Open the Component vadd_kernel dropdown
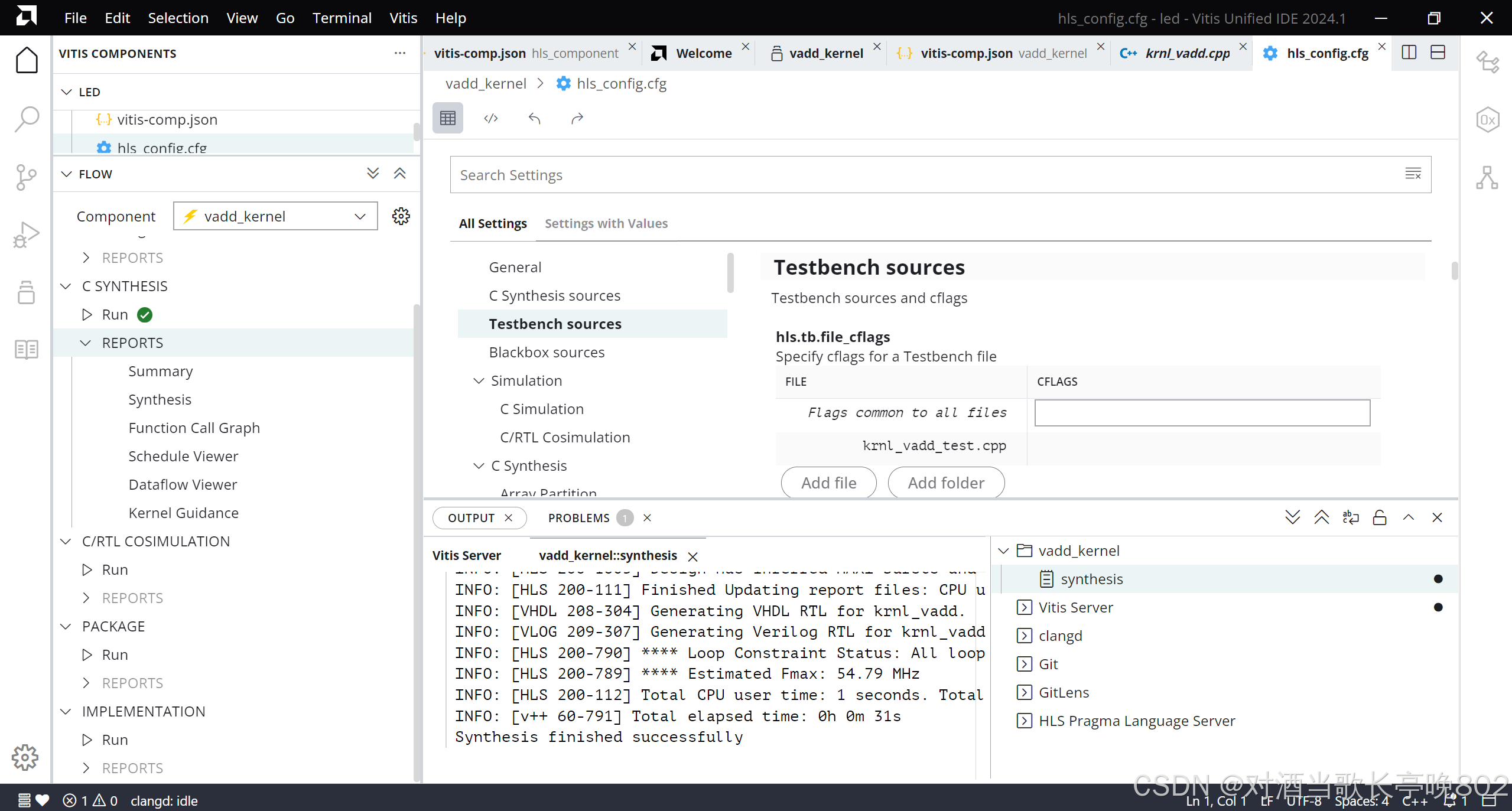 tap(275, 216)
